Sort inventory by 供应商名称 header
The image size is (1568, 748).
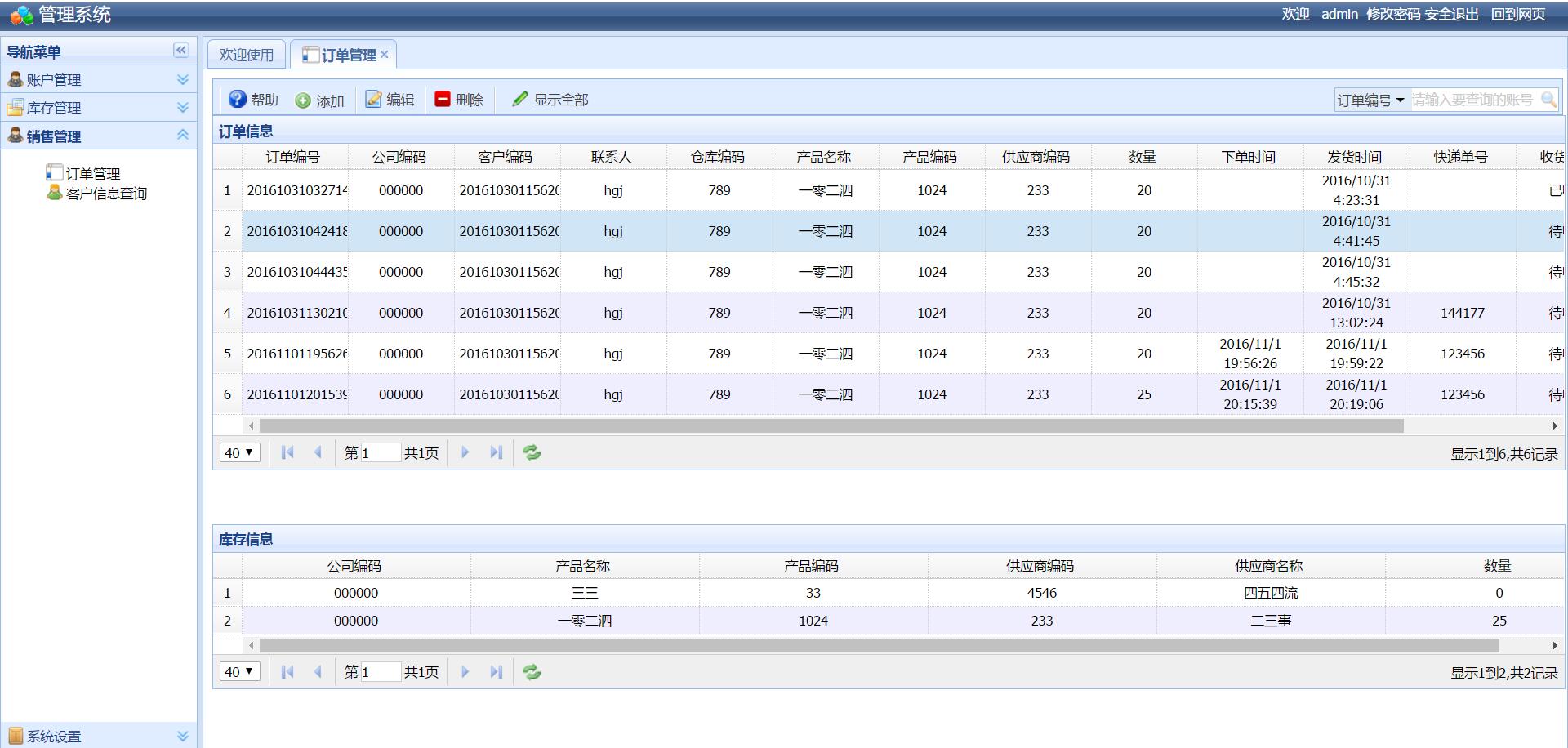1269,566
